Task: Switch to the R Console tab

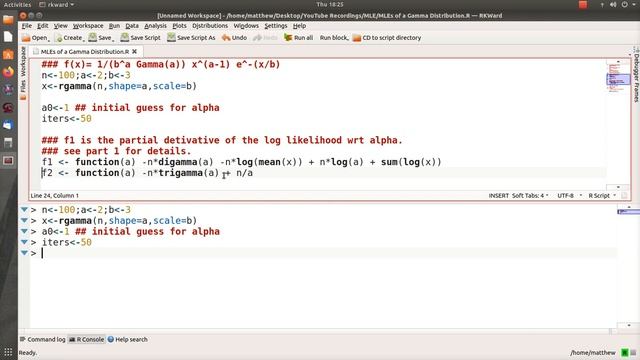Action: coord(86,339)
